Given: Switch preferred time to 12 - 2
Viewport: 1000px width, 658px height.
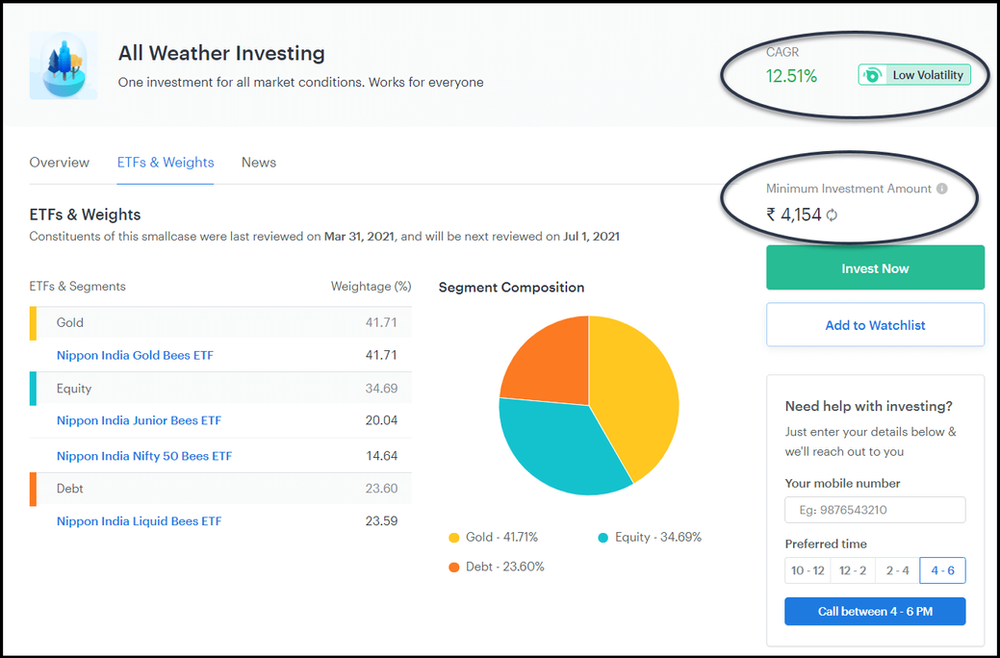Looking at the screenshot, I should 852,570.
